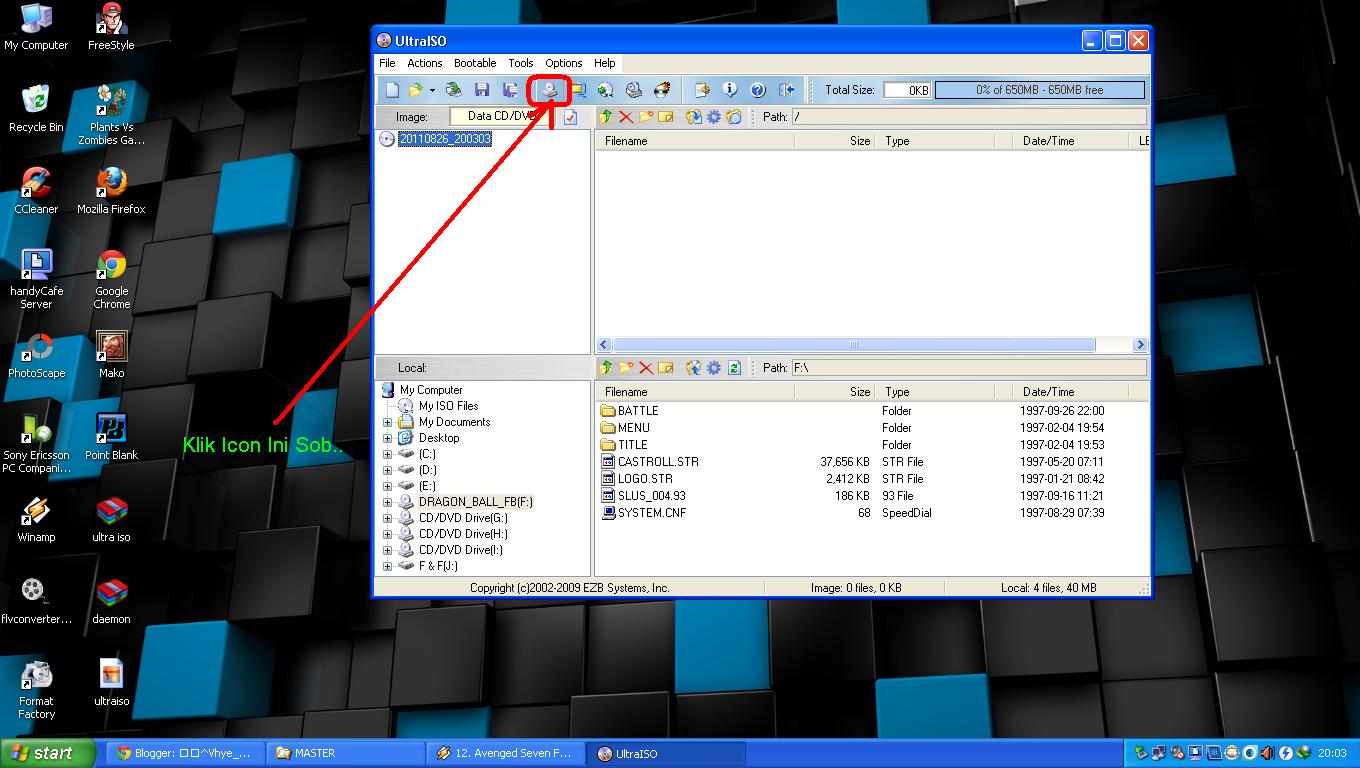Refresh the Local pane with the green refresh icon
This screenshot has width=1360, height=768.
point(734,368)
